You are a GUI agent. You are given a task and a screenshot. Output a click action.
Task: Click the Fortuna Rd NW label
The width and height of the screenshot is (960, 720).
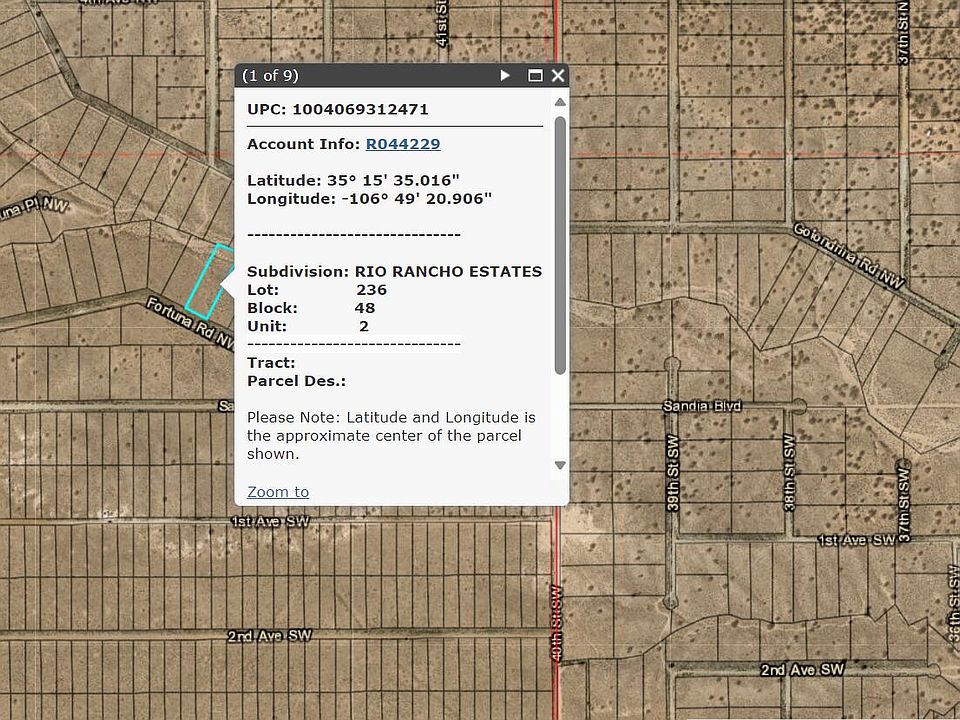(190, 323)
